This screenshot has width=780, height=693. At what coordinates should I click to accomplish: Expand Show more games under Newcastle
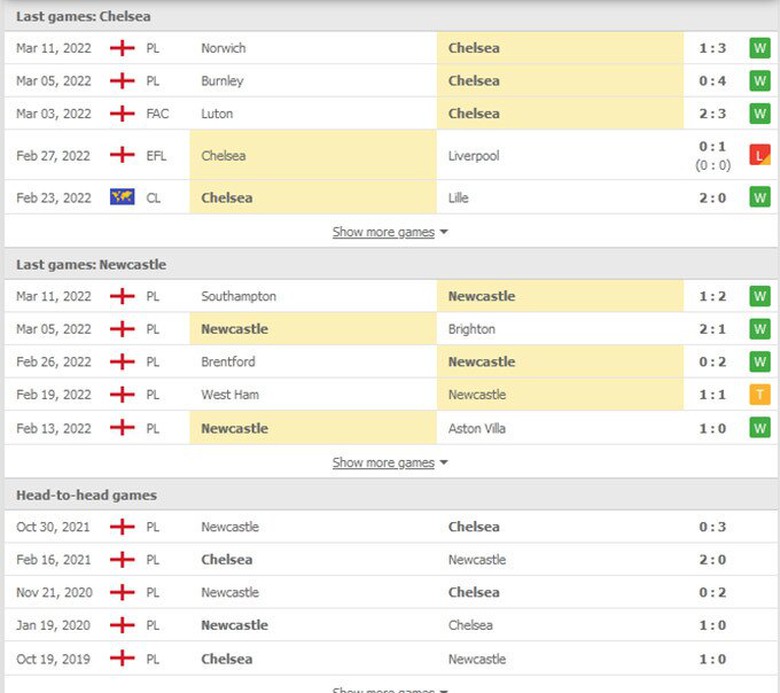click(x=389, y=463)
